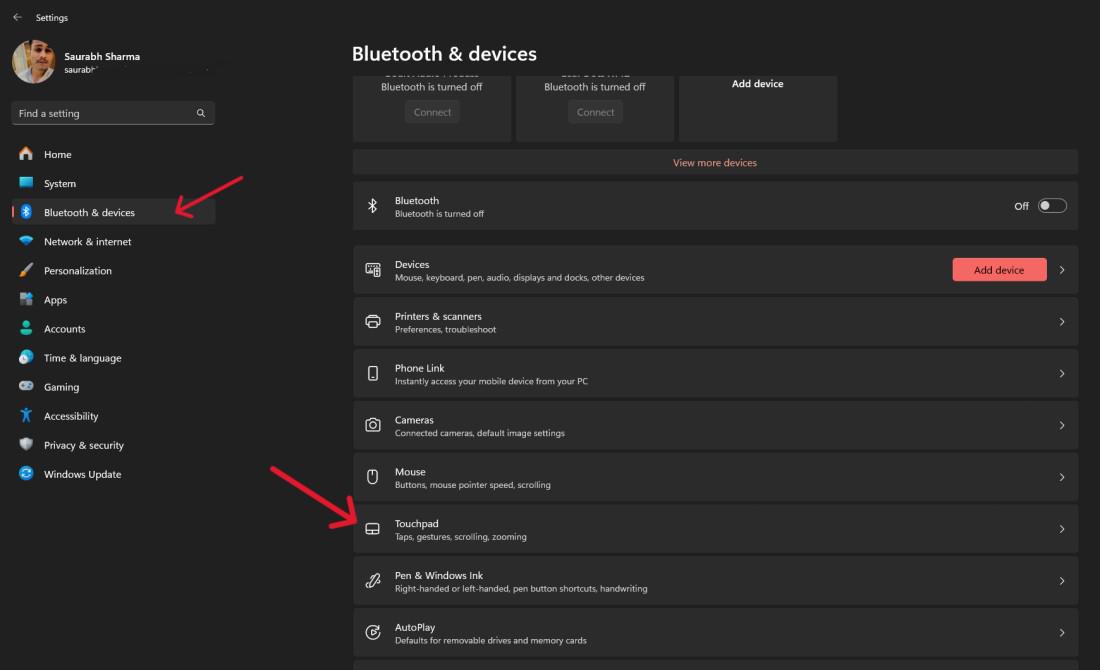Image resolution: width=1100 pixels, height=670 pixels.
Task: Click the back arrow in Settings header
Action: tap(17, 17)
